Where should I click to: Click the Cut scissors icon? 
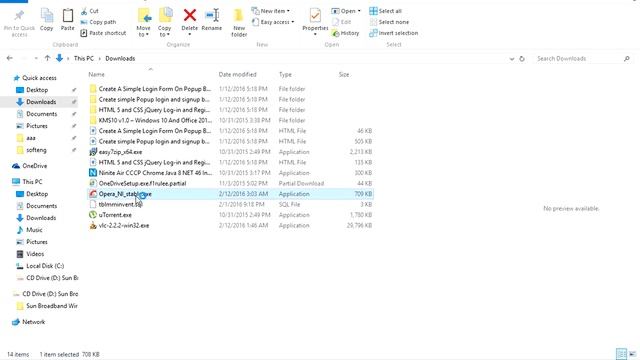coord(84,11)
